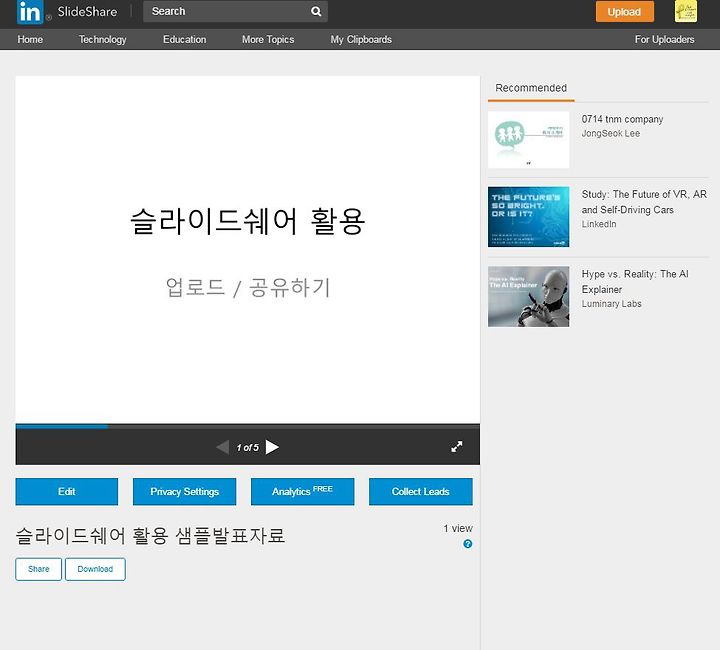Image resolution: width=720 pixels, height=650 pixels.
Task: Click the Download button
Action: coord(95,569)
